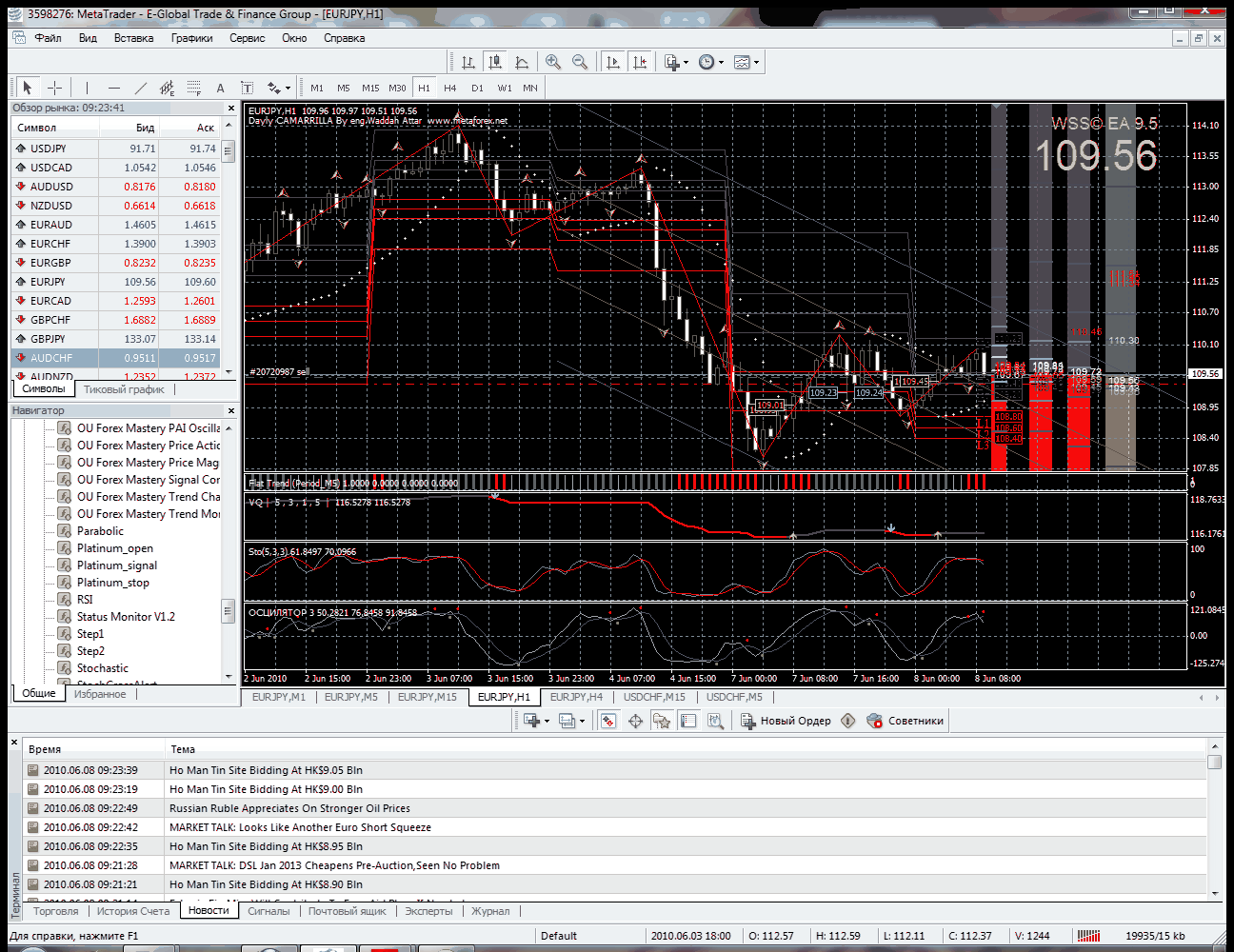Open news 'Russian Ruble Appreciates On Stronger Oil Prices'

pyautogui.click(x=615, y=808)
